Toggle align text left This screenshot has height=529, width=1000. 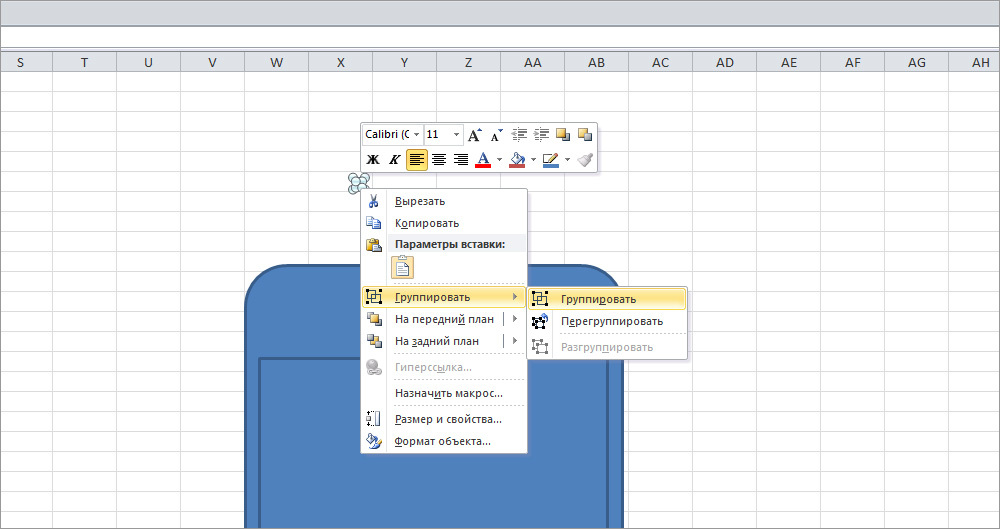(416, 160)
